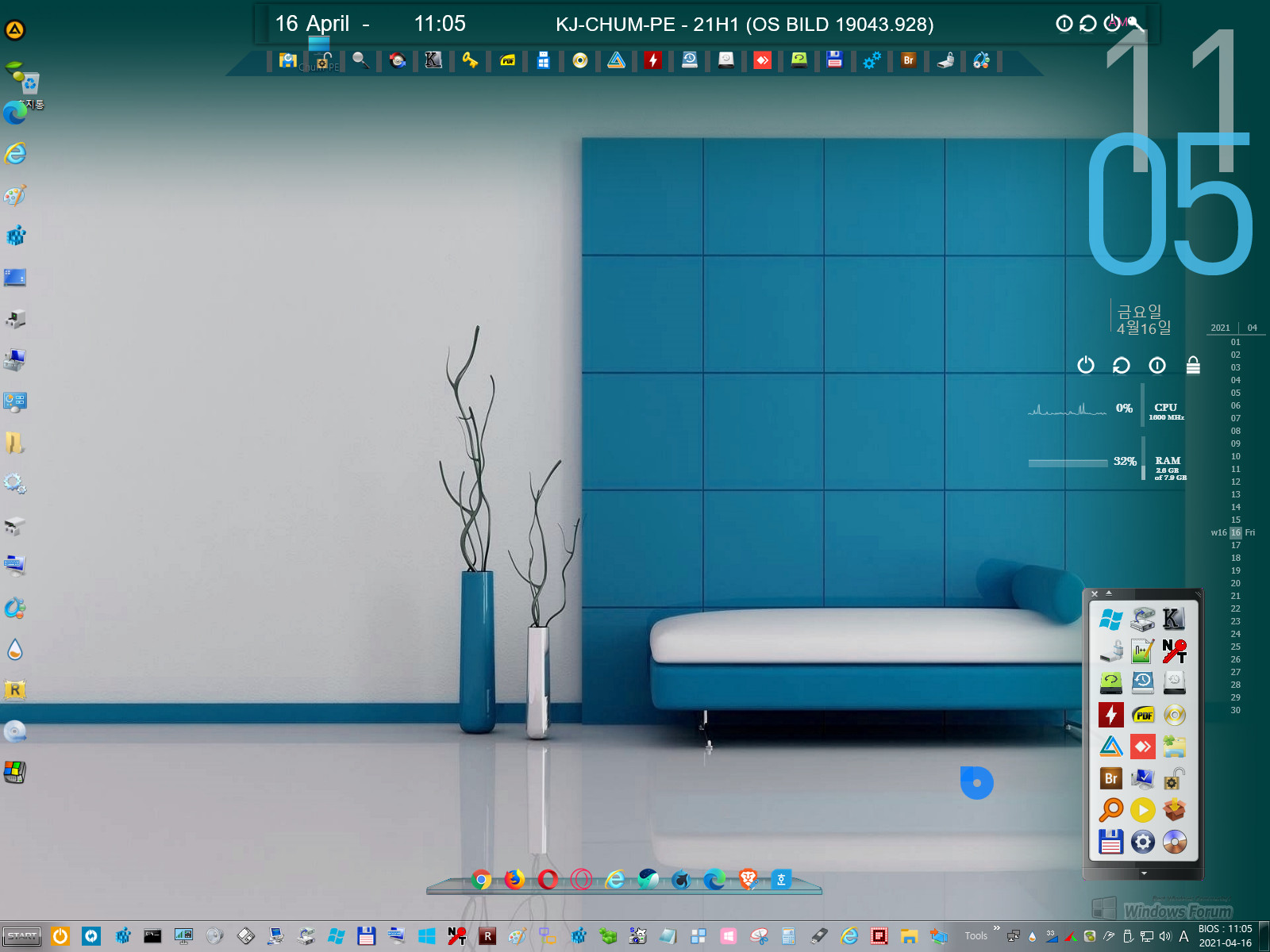
Task: Select day 30 in the calendar widget
Action: point(1236,710)
